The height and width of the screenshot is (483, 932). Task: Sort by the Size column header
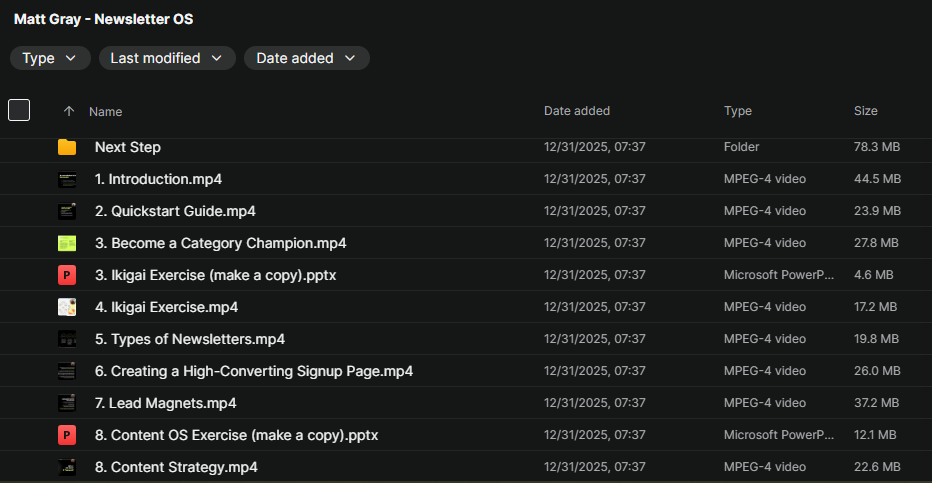[866, 111]
